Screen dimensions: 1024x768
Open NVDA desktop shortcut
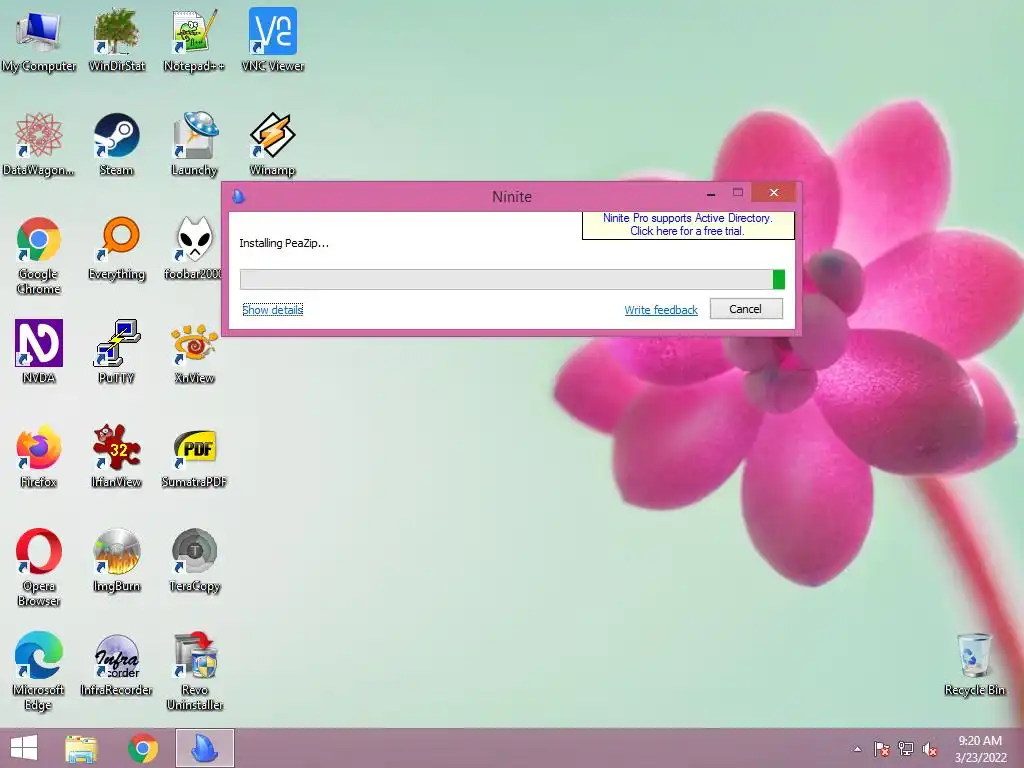(x=39, y=352)
